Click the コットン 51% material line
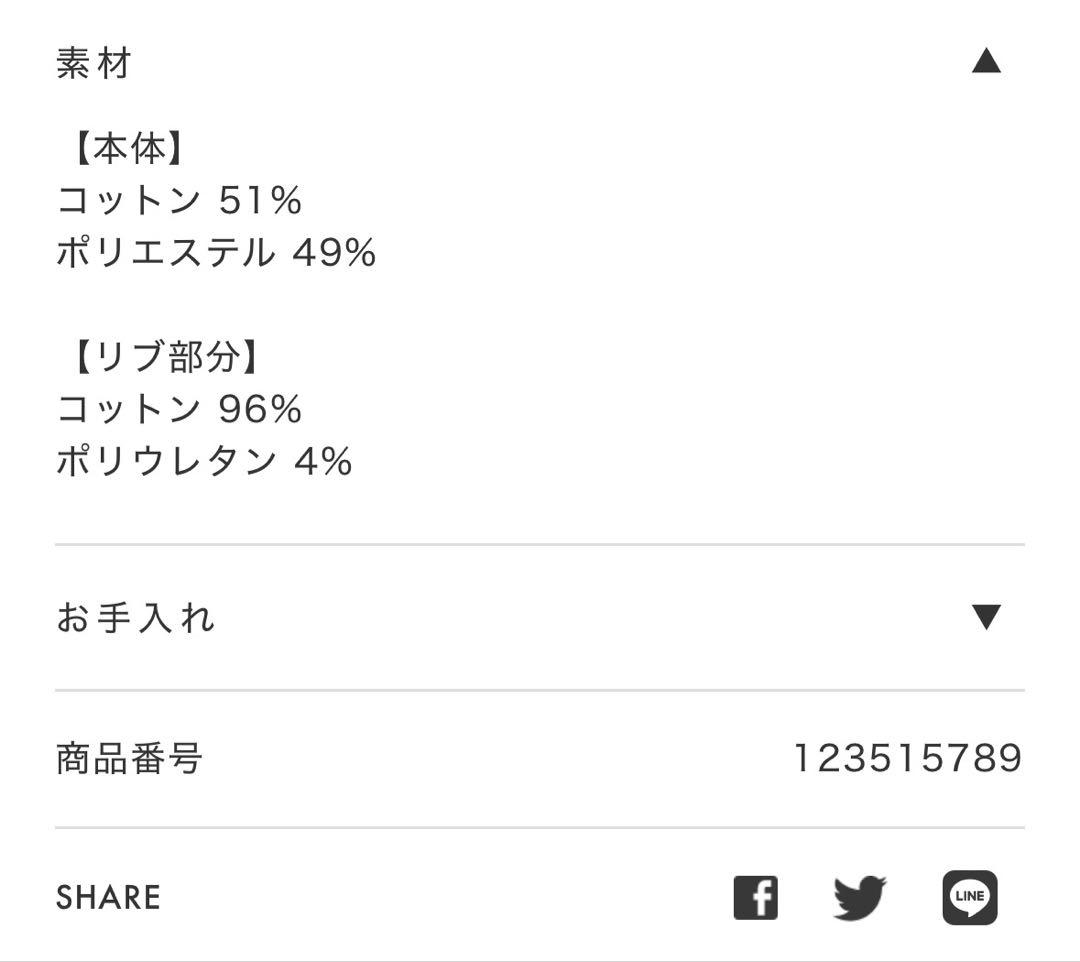The width and height of the screenshot is (1080, 962). click(x=180, y=199)
